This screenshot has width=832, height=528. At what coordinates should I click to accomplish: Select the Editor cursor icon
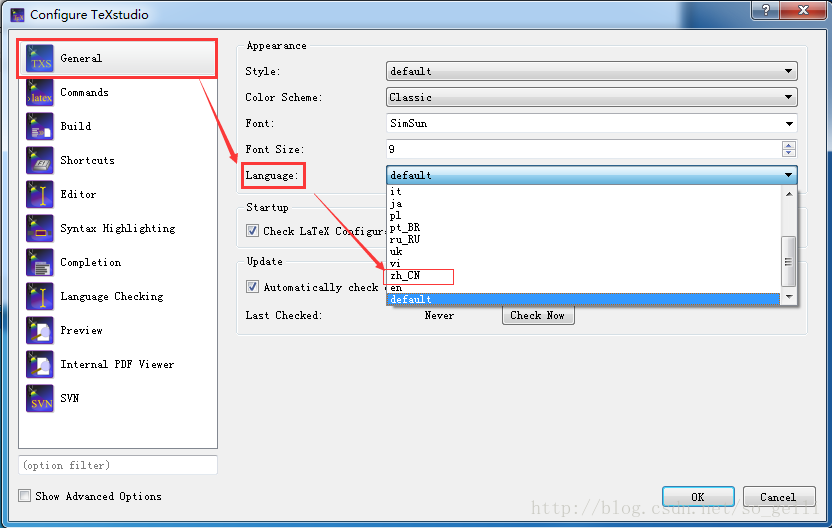40,194
